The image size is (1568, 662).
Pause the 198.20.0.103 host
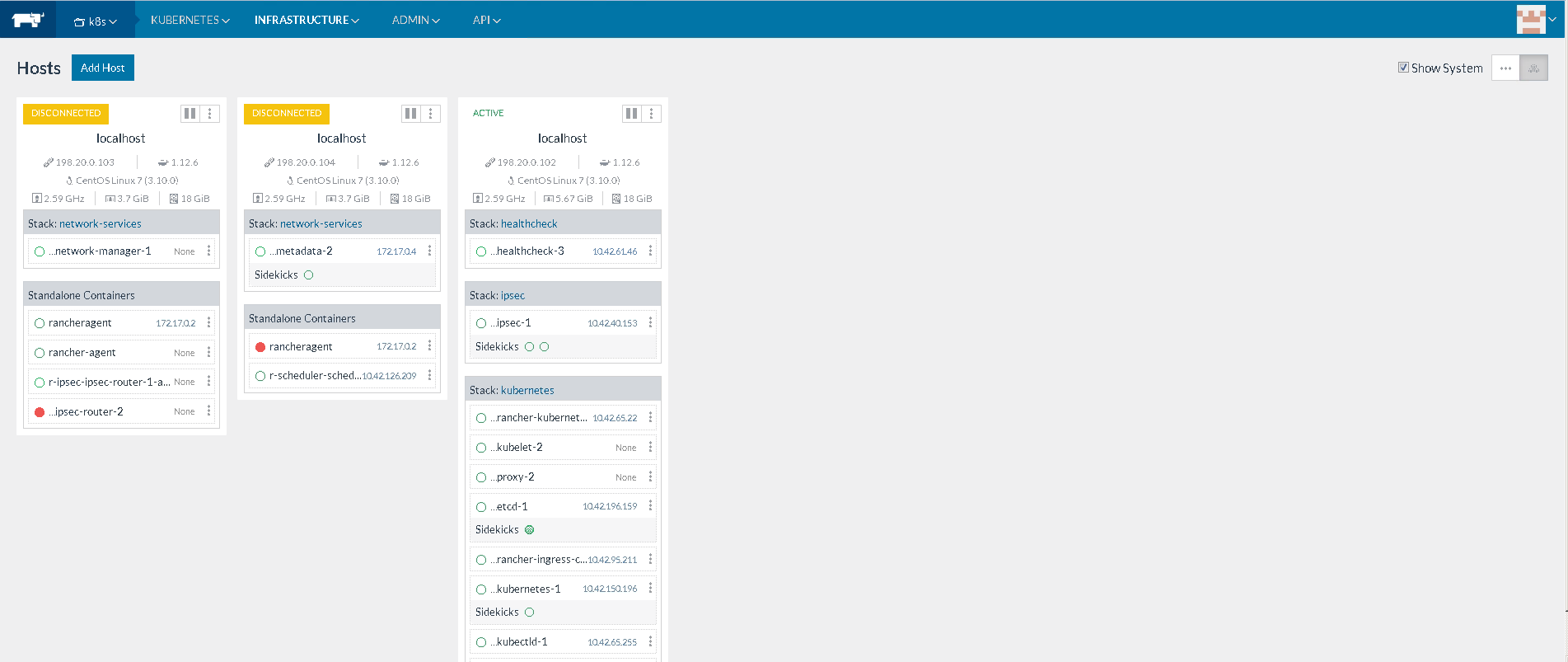click(190, 114)
